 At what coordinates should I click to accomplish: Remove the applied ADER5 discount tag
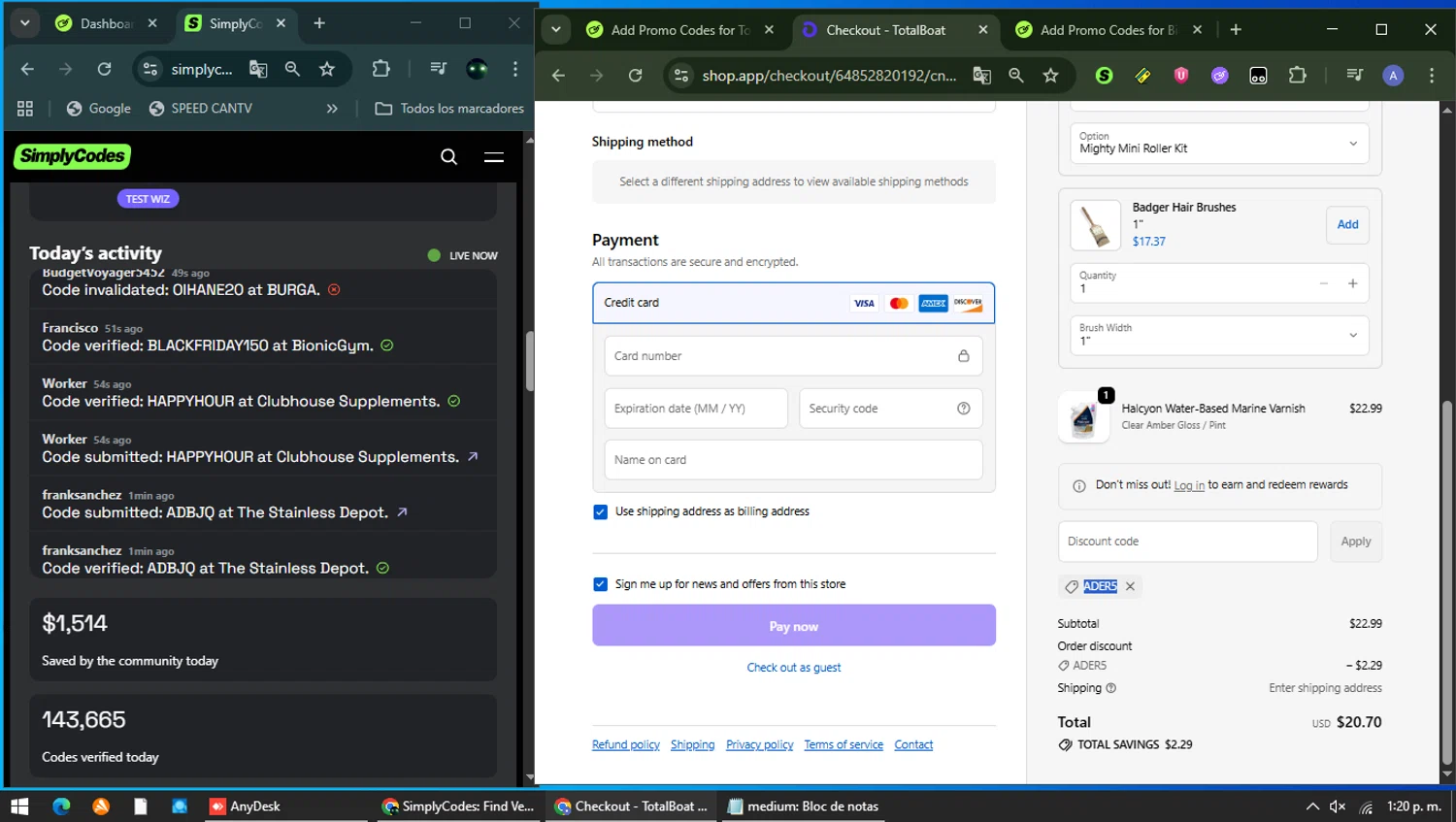[1130, 586]
